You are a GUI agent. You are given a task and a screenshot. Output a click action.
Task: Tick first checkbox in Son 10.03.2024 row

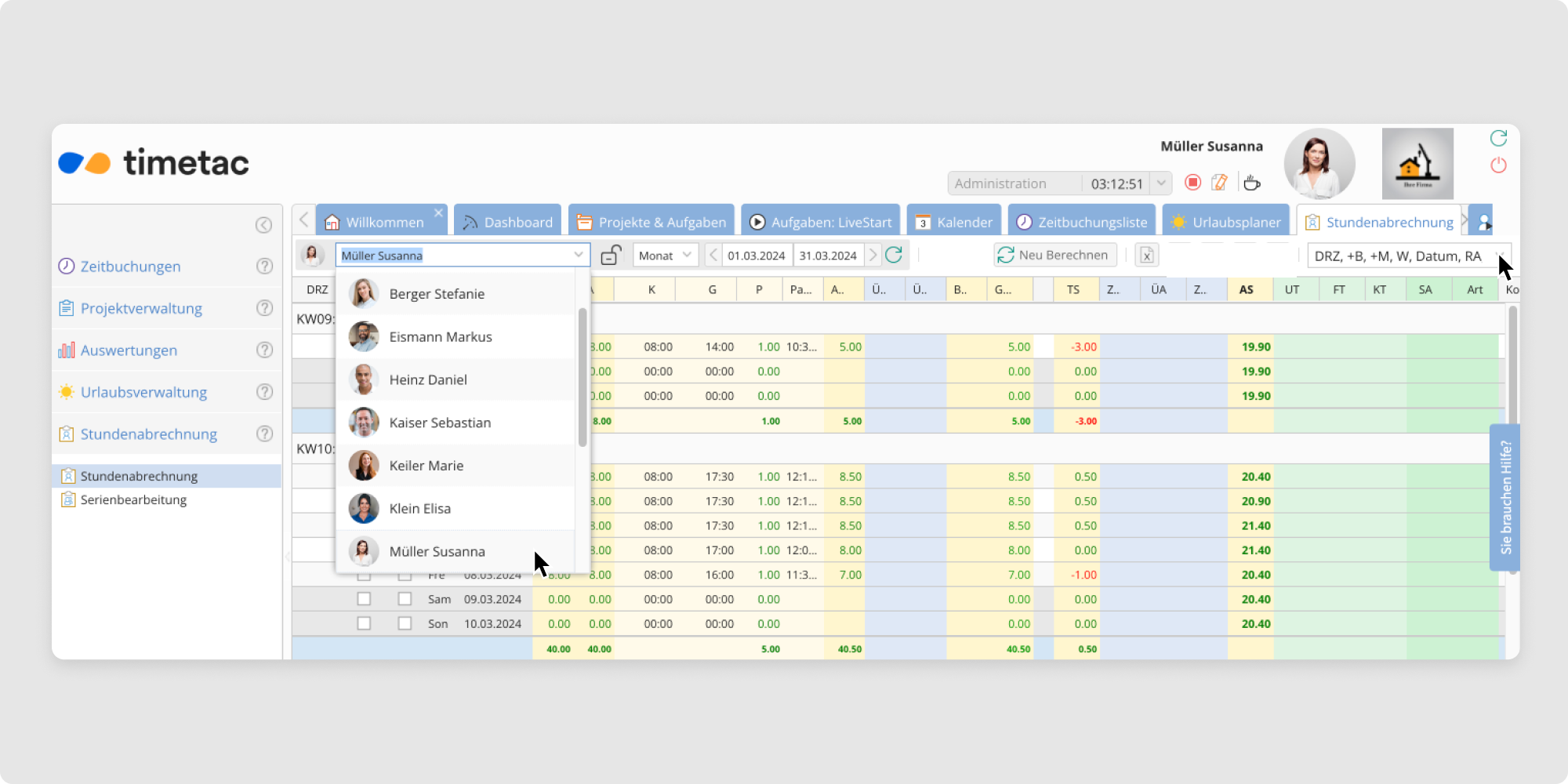(x=364, y=623)
